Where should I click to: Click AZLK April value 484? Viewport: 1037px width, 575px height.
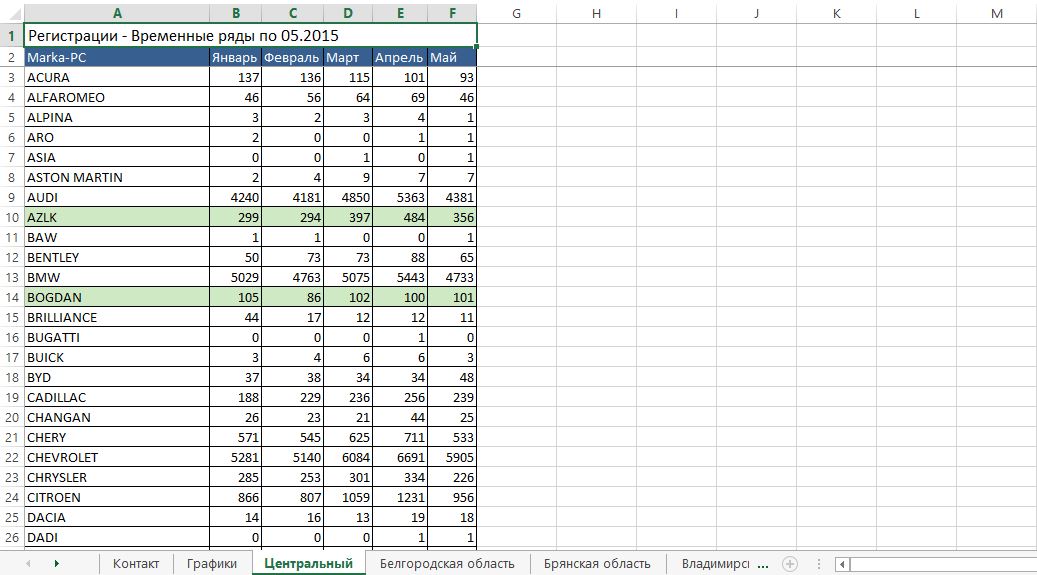400,217
